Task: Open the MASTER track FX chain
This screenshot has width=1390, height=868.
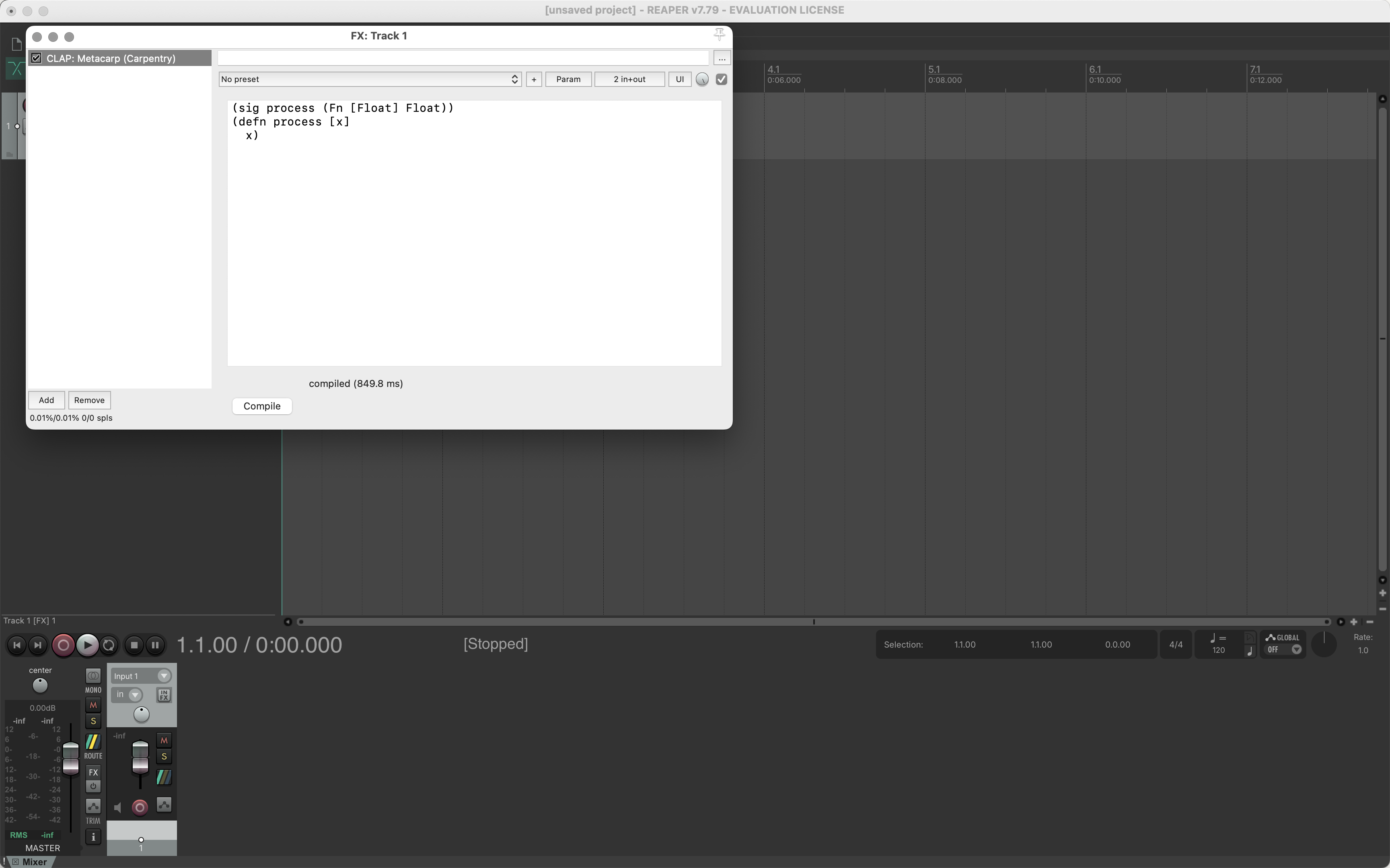Action: tap(93, 772)
